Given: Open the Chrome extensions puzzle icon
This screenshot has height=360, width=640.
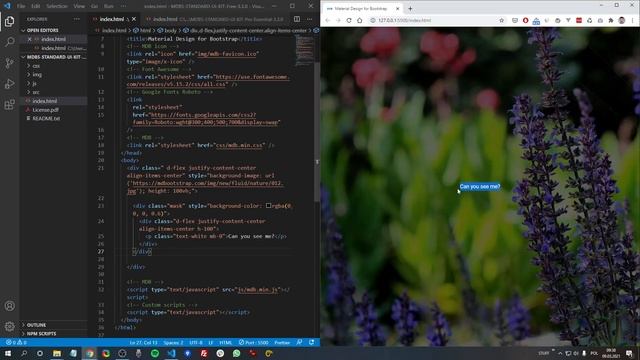Looking at the screenshot, I should [611, 20].
